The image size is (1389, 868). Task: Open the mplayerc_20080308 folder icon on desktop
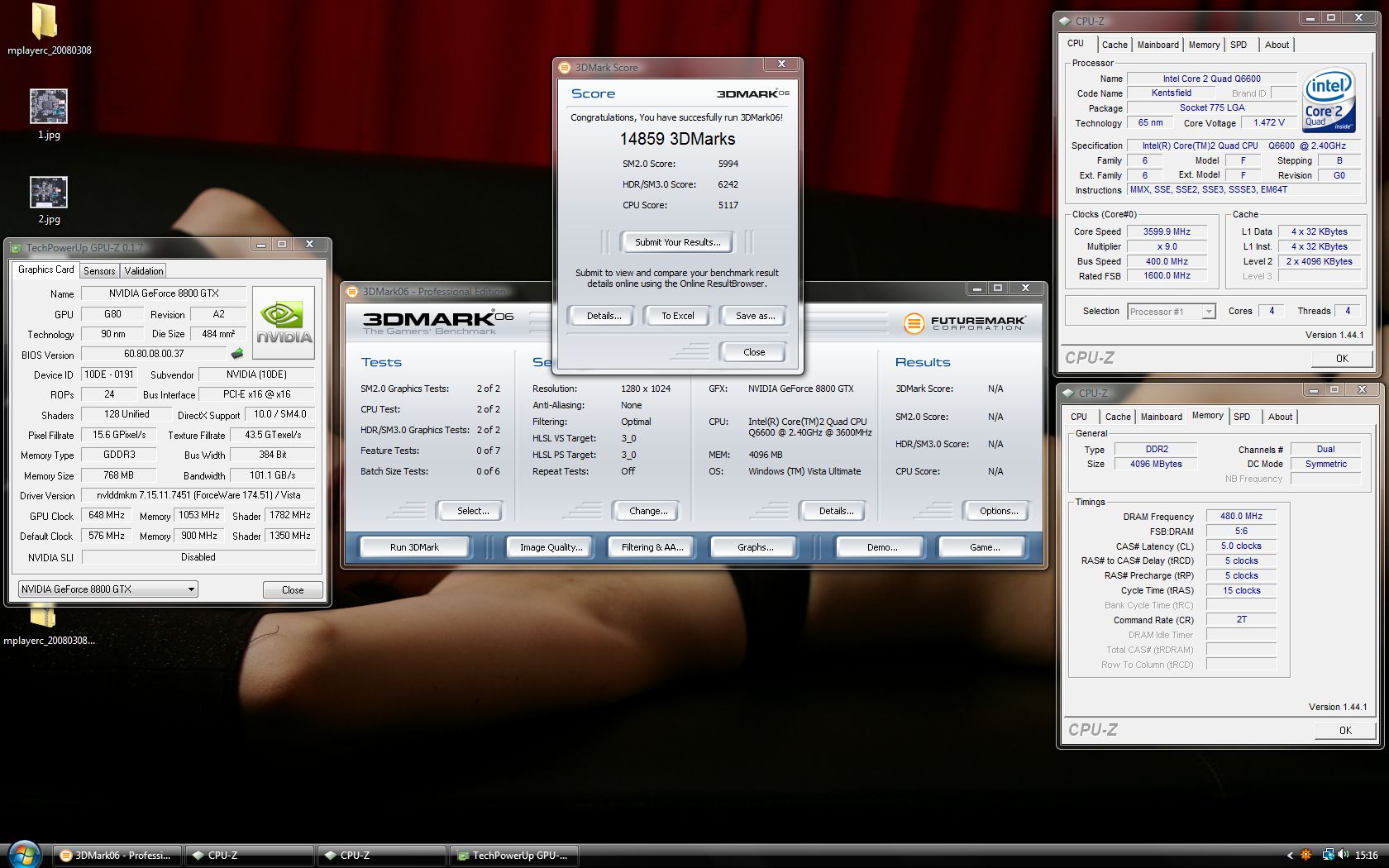click(45, 22)
